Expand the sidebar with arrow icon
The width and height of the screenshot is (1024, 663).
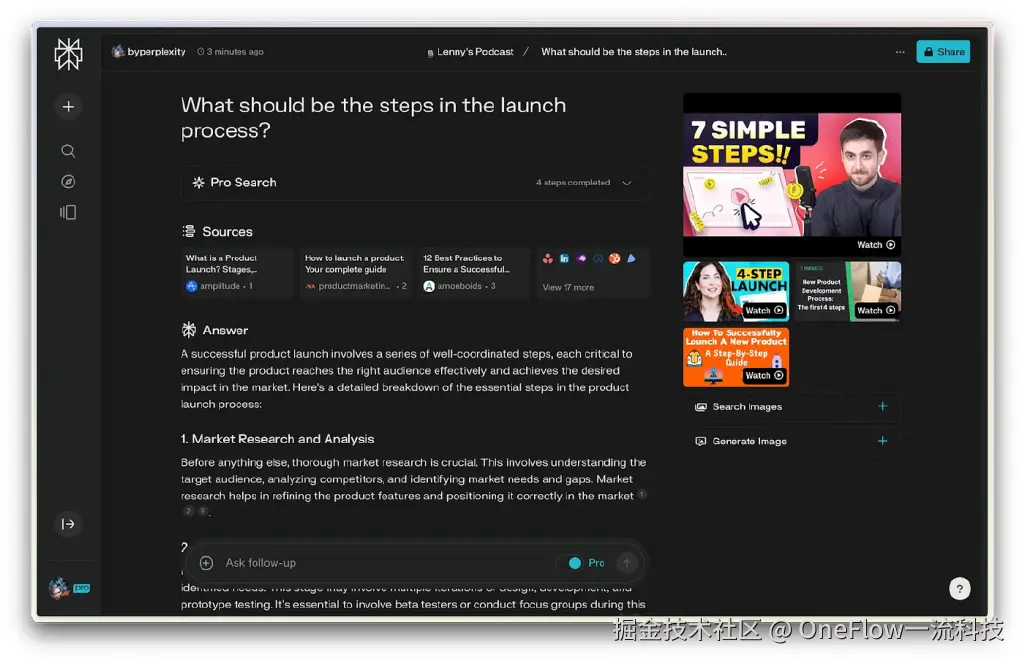[x=68, y=524]
